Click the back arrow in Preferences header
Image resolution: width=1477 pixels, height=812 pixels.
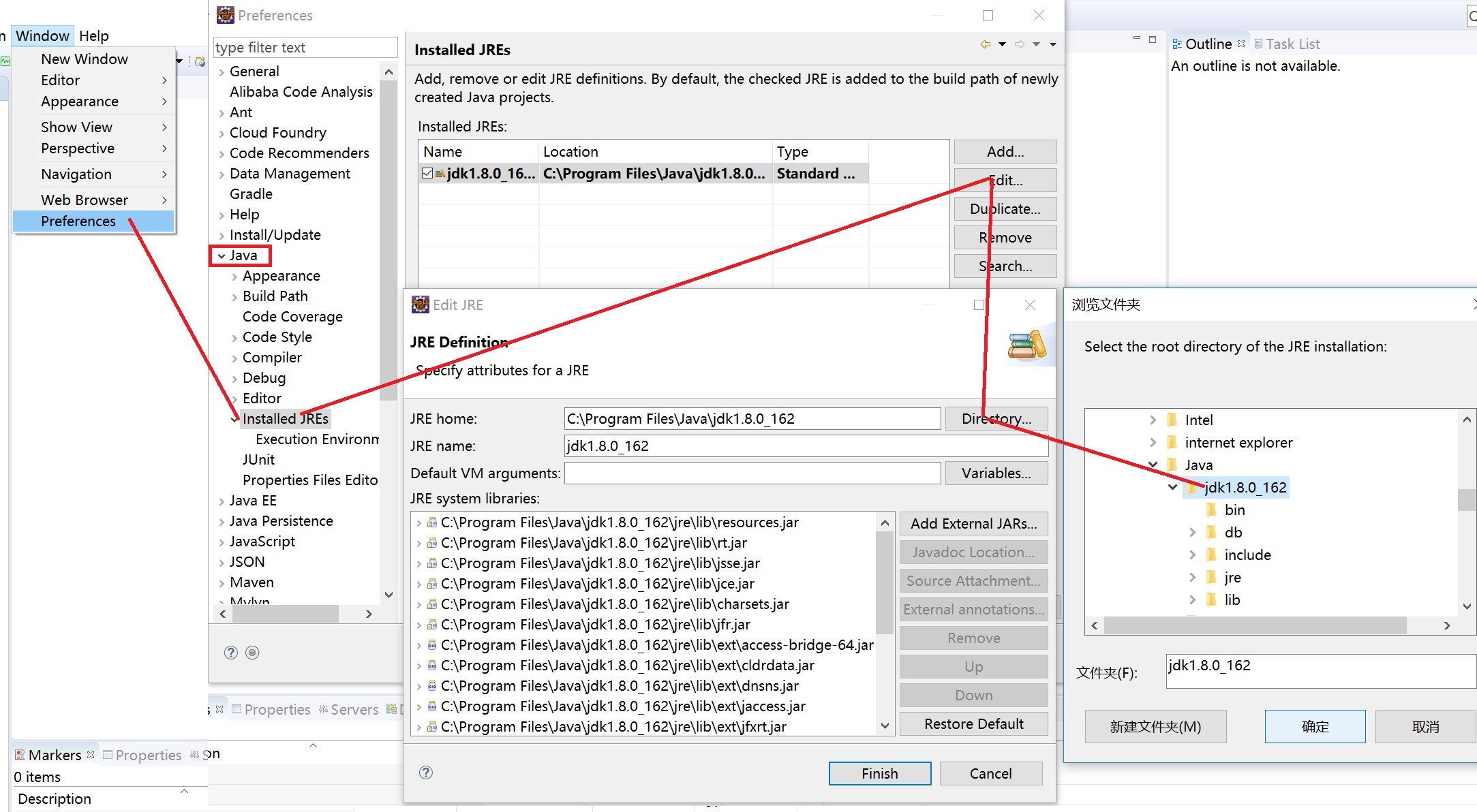985,44
